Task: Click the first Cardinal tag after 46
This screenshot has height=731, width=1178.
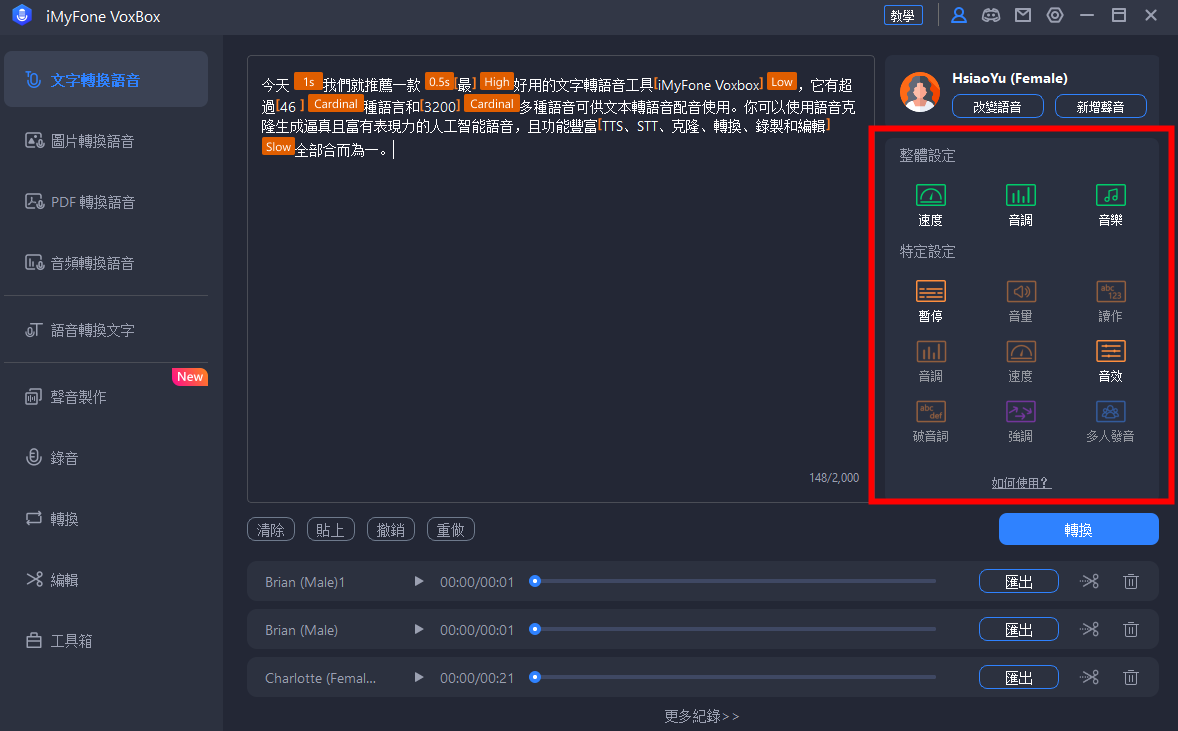Action: 335,104
